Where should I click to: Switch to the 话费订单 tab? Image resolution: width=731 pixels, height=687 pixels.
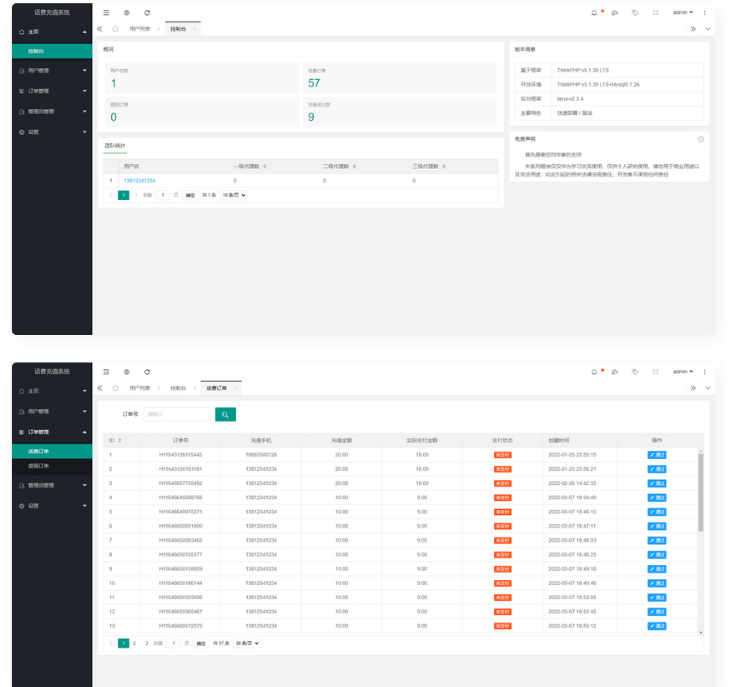pos(217,387)
